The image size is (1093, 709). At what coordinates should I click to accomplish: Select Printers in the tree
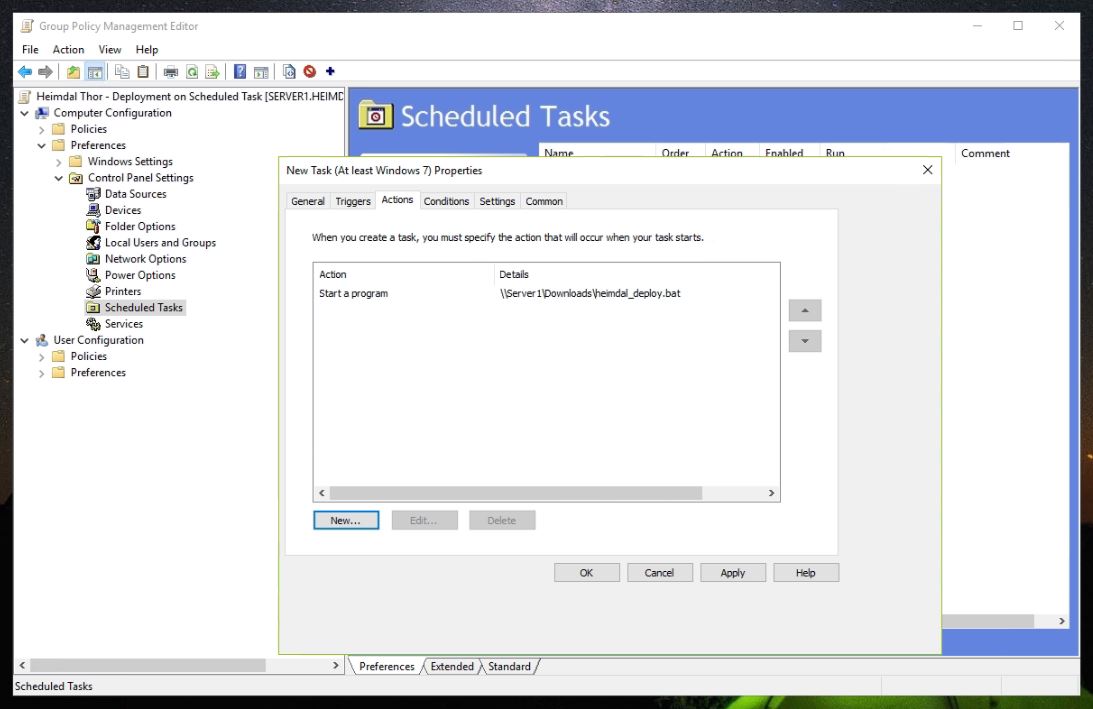point(123,291)
